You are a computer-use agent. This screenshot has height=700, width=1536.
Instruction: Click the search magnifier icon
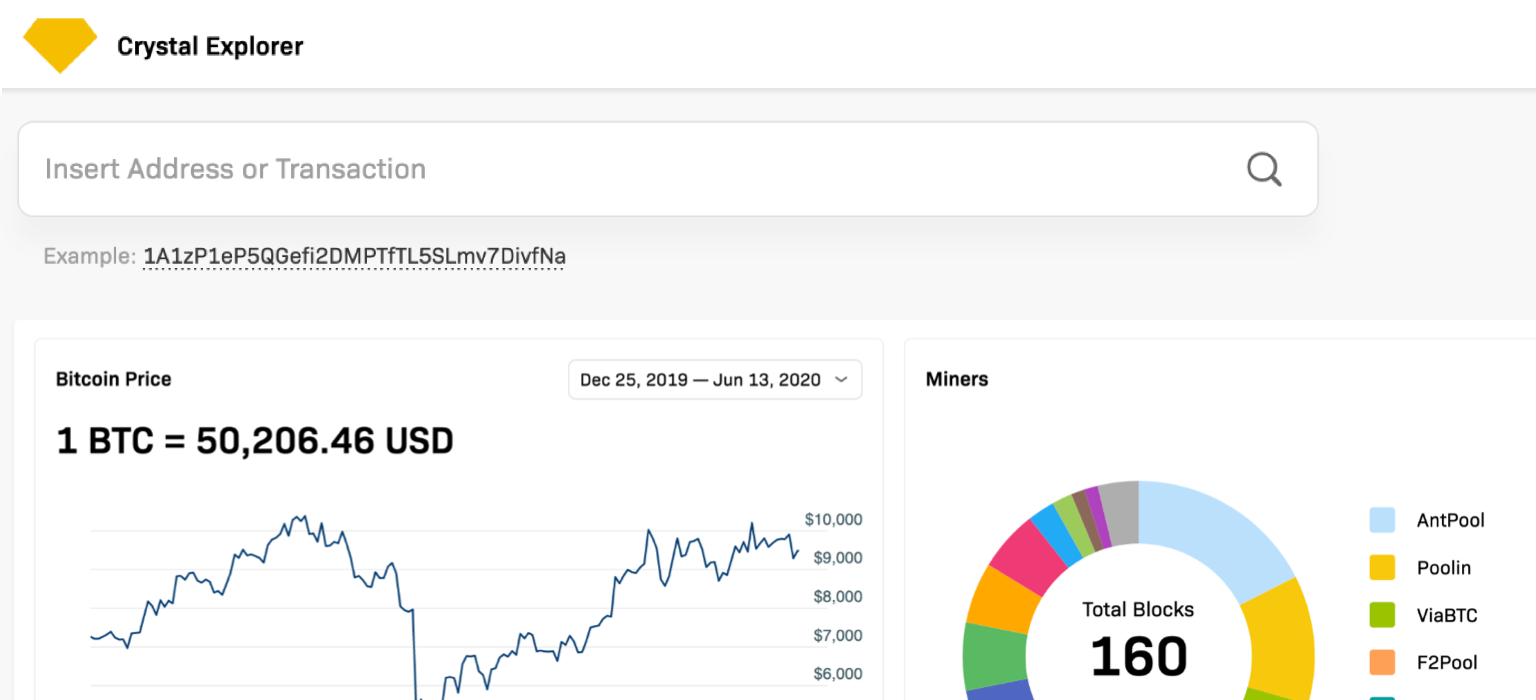[1264, 169]
